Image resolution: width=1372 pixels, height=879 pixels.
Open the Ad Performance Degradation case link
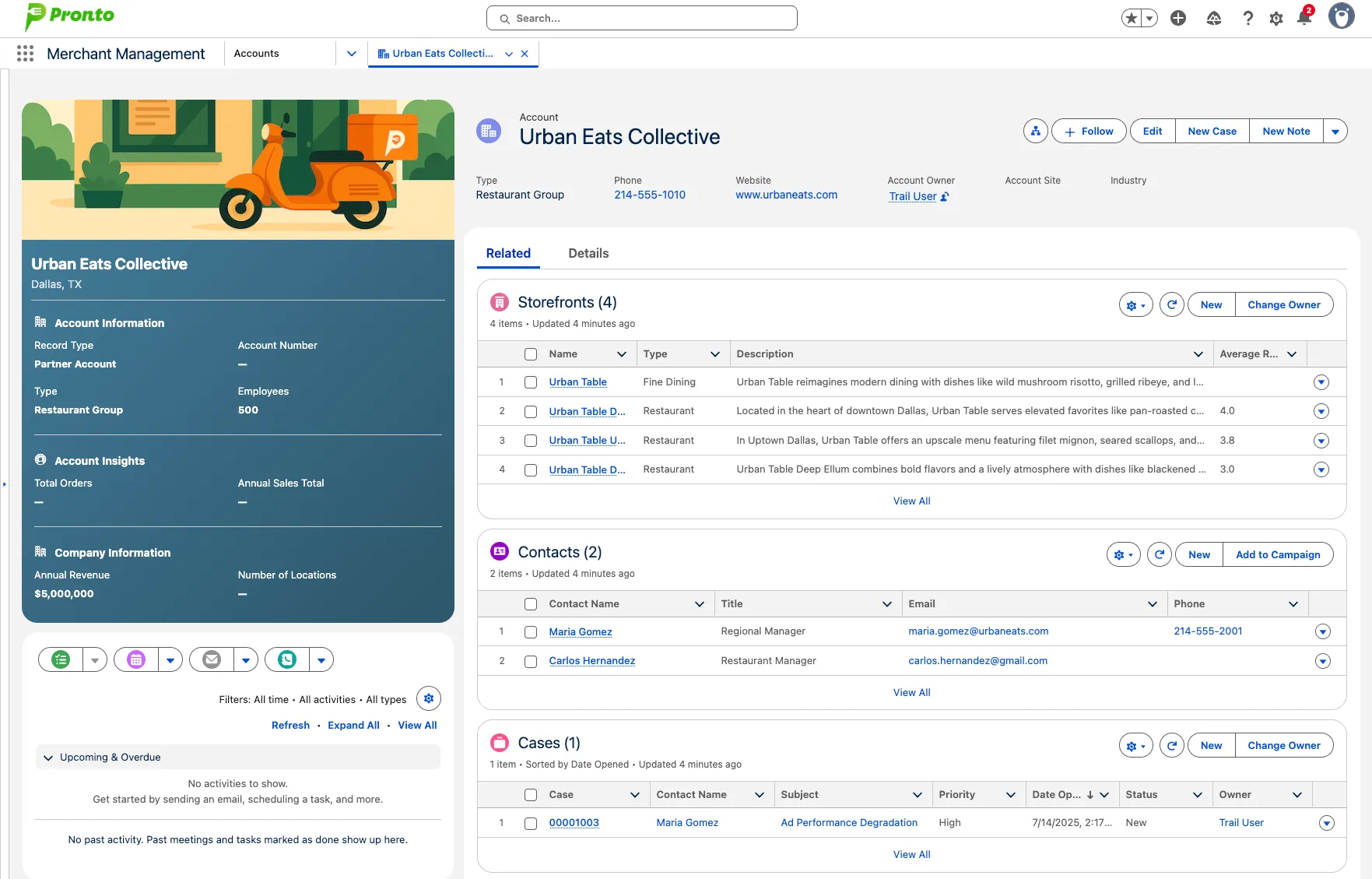pos(849,823)
